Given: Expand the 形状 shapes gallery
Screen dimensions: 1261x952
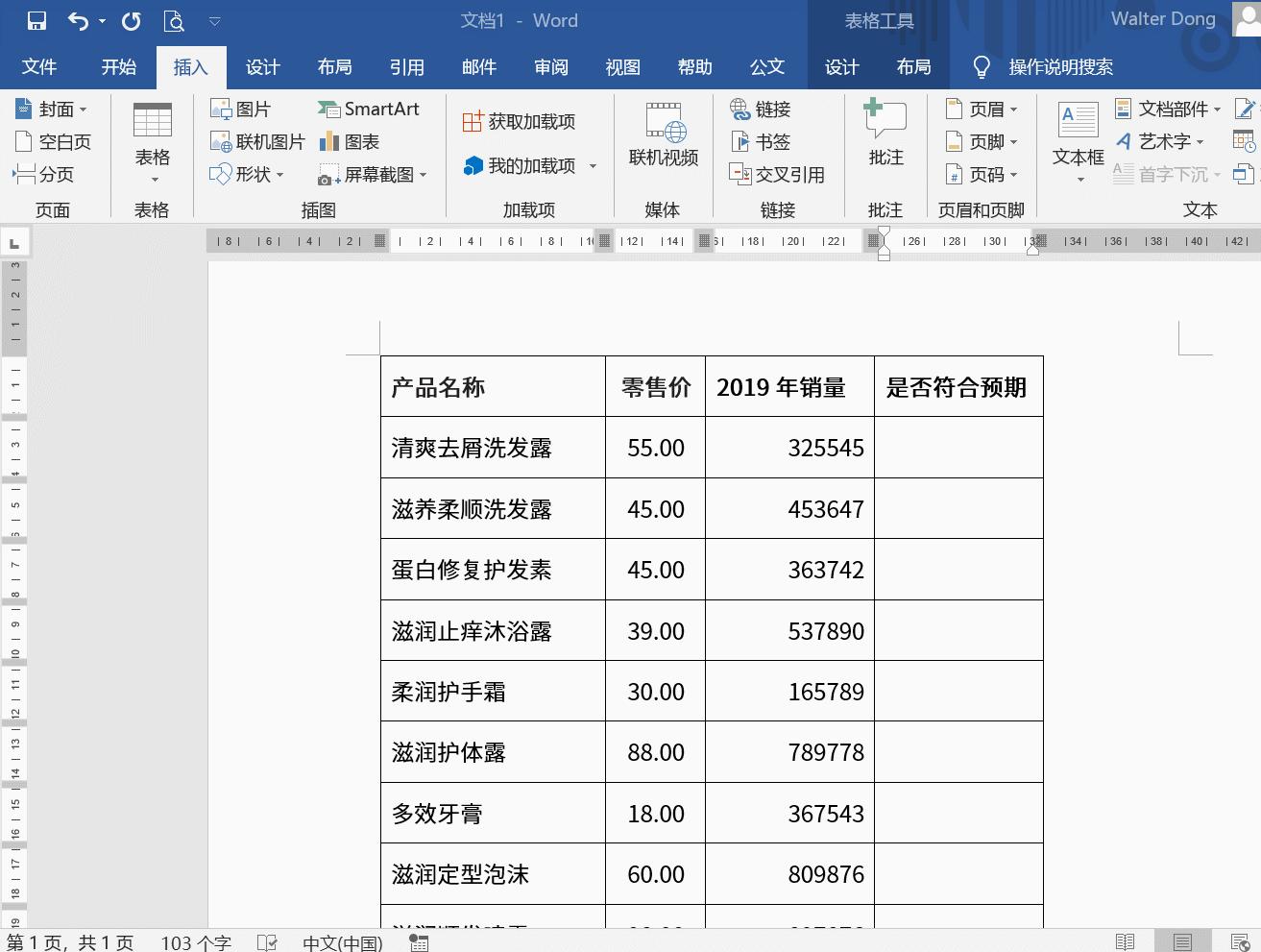Looking at the screenshot, I should [252, 175].
